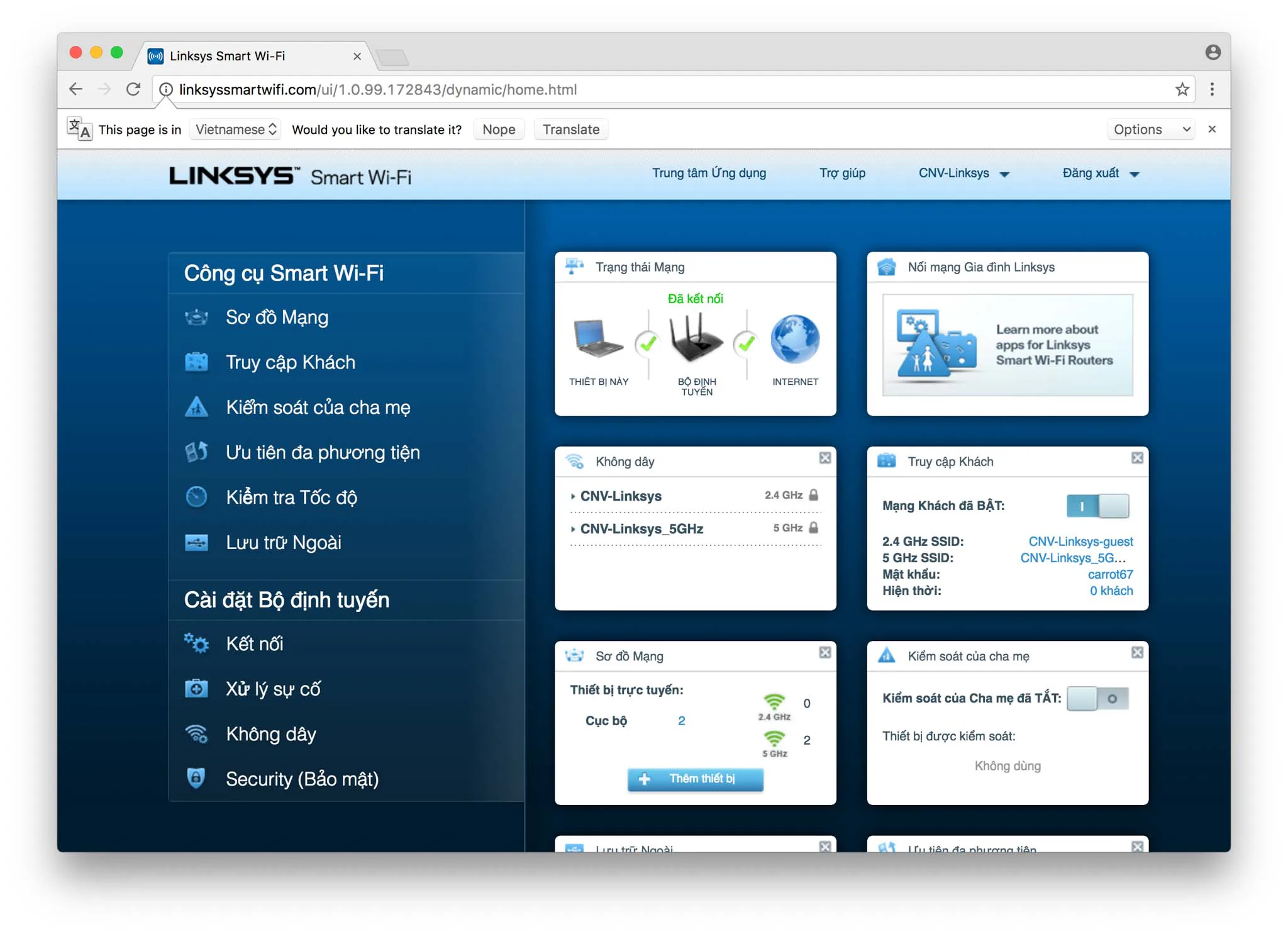
Task: Click the CNV-Linksys-guest SSID link
Action: (x=1080, y=542)
